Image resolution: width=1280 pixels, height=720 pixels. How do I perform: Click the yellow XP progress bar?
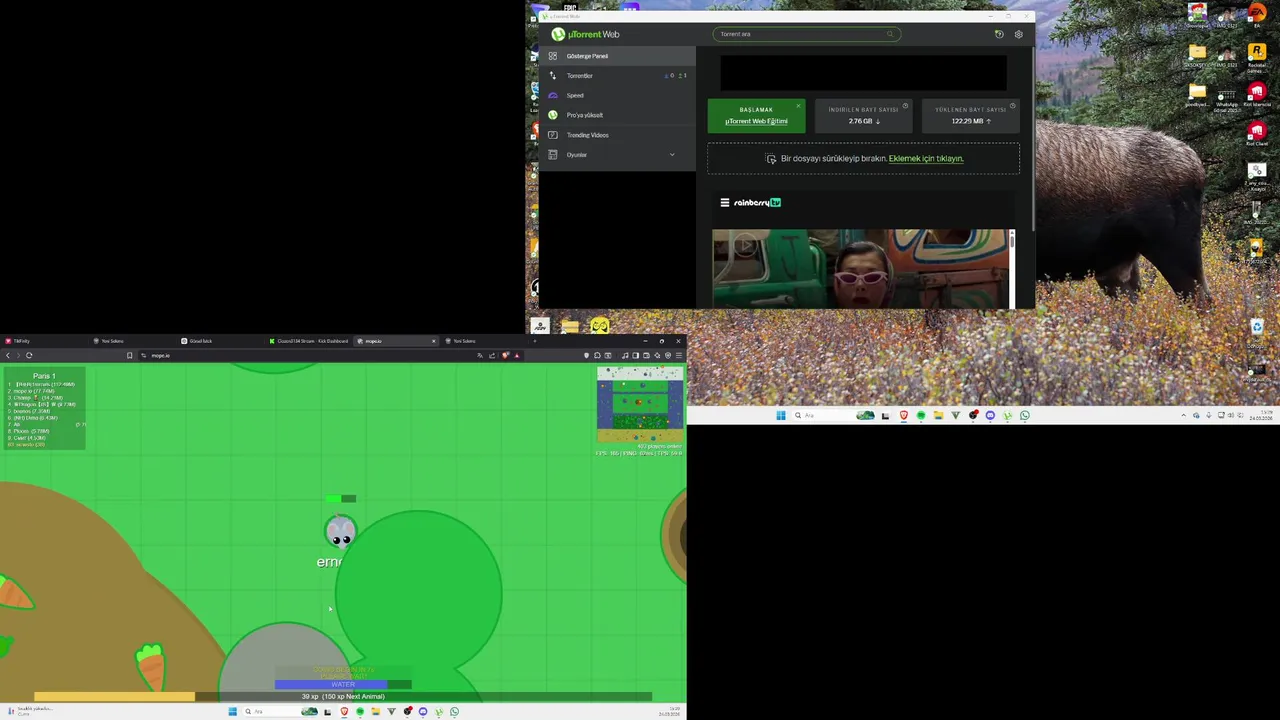pyautogui.click(x=343, y=697)
